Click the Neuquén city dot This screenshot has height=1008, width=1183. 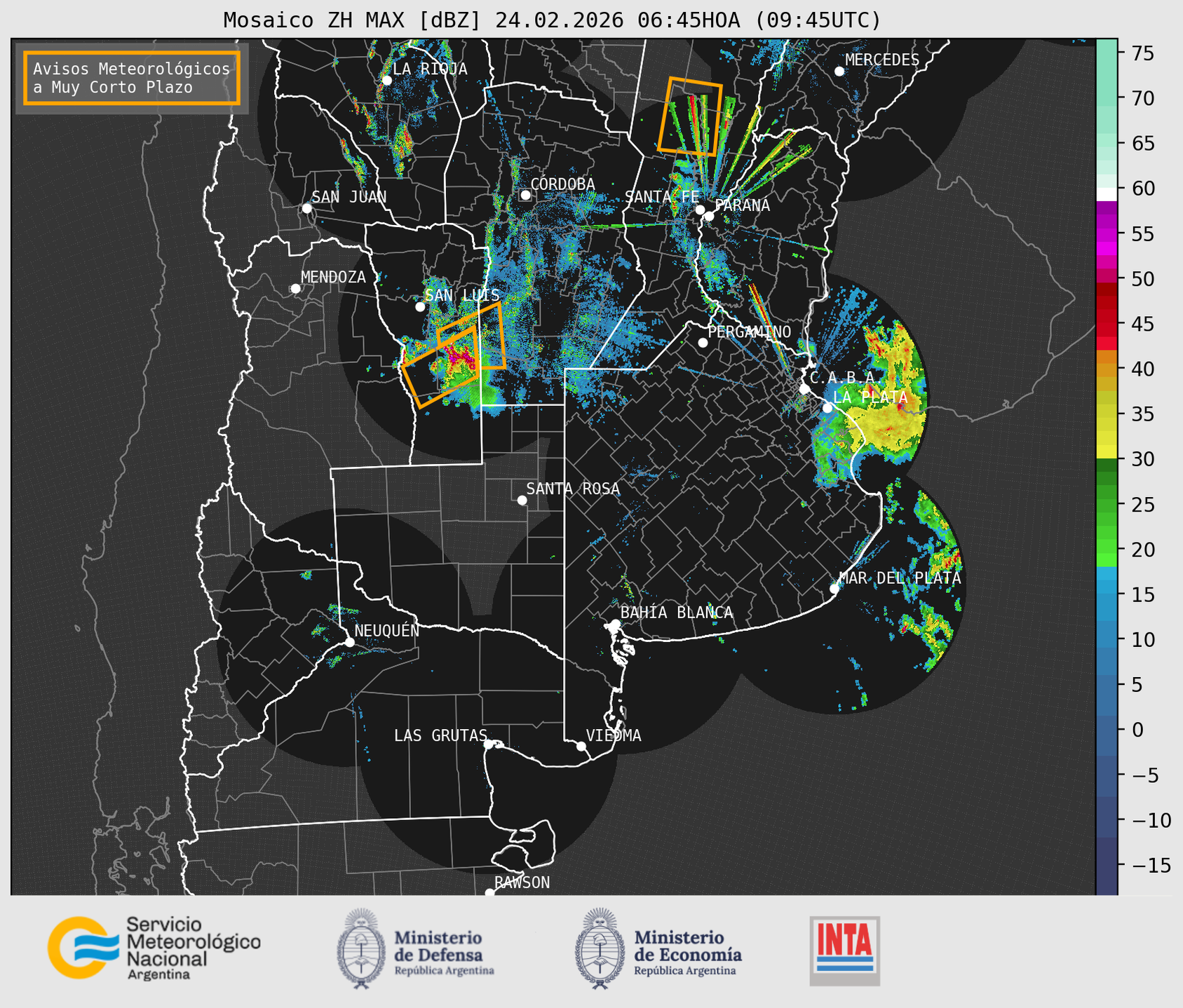point(349,642)
